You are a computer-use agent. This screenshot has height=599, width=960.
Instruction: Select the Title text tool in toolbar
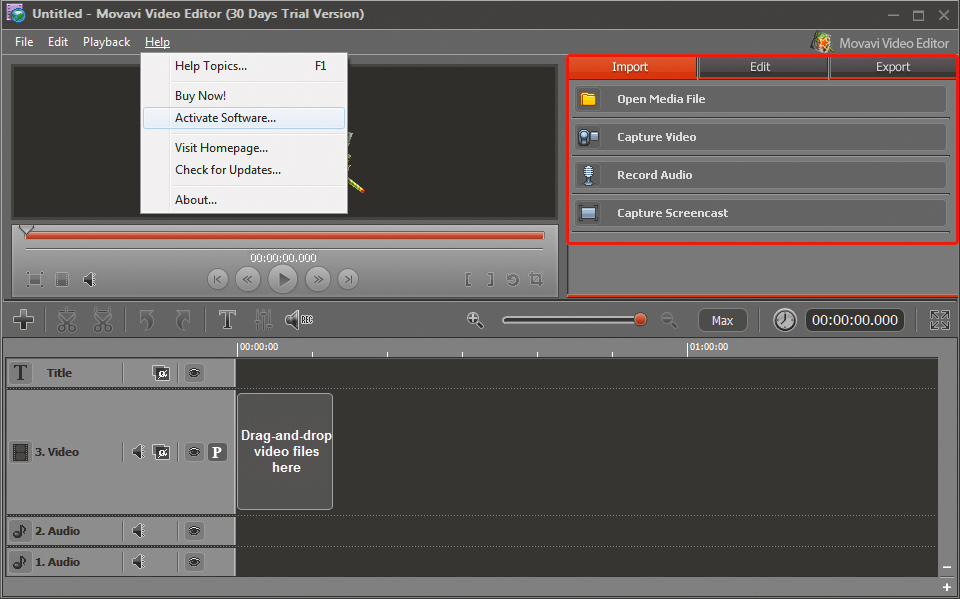pyautogui.click(x=227, y=320)
